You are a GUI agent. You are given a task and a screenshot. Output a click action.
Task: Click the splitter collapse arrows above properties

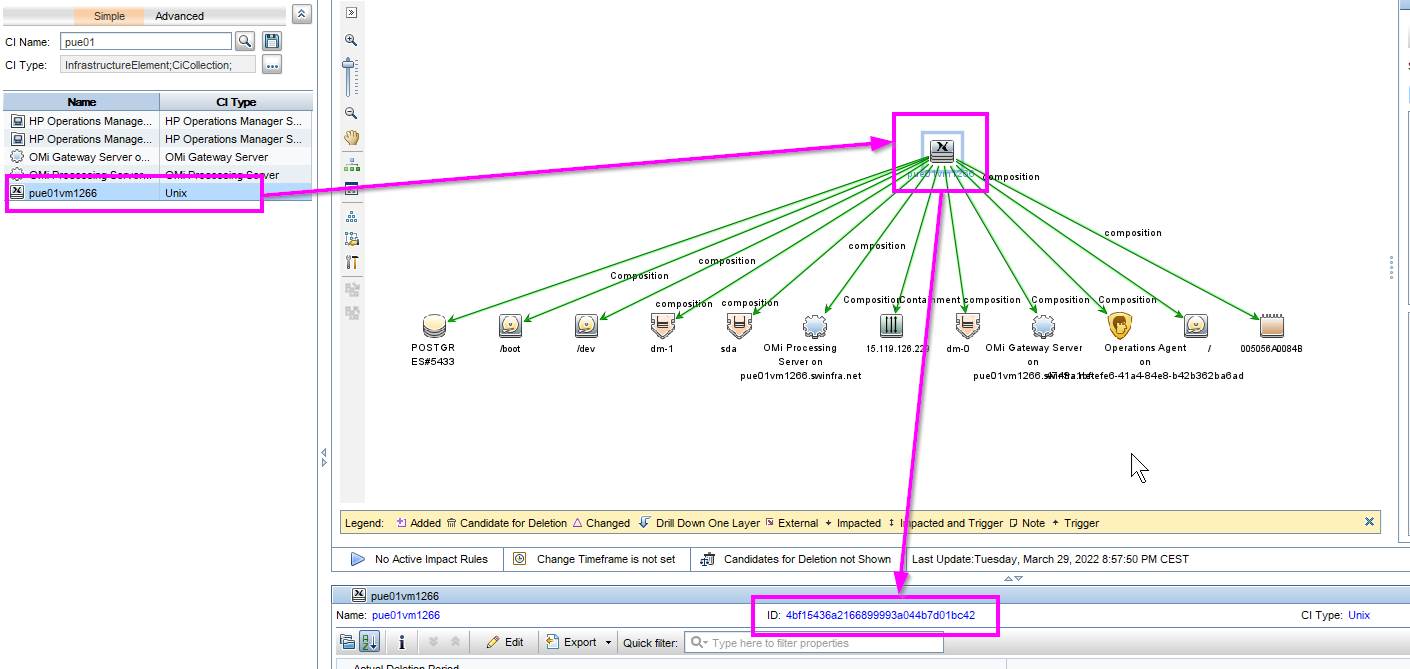1013,578
